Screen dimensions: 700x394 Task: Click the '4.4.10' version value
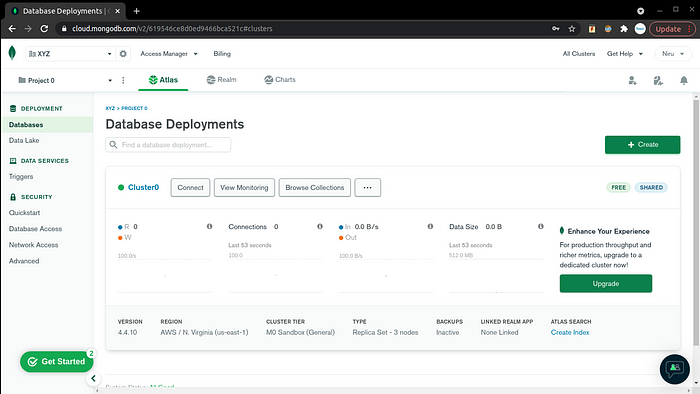point(127,332)
